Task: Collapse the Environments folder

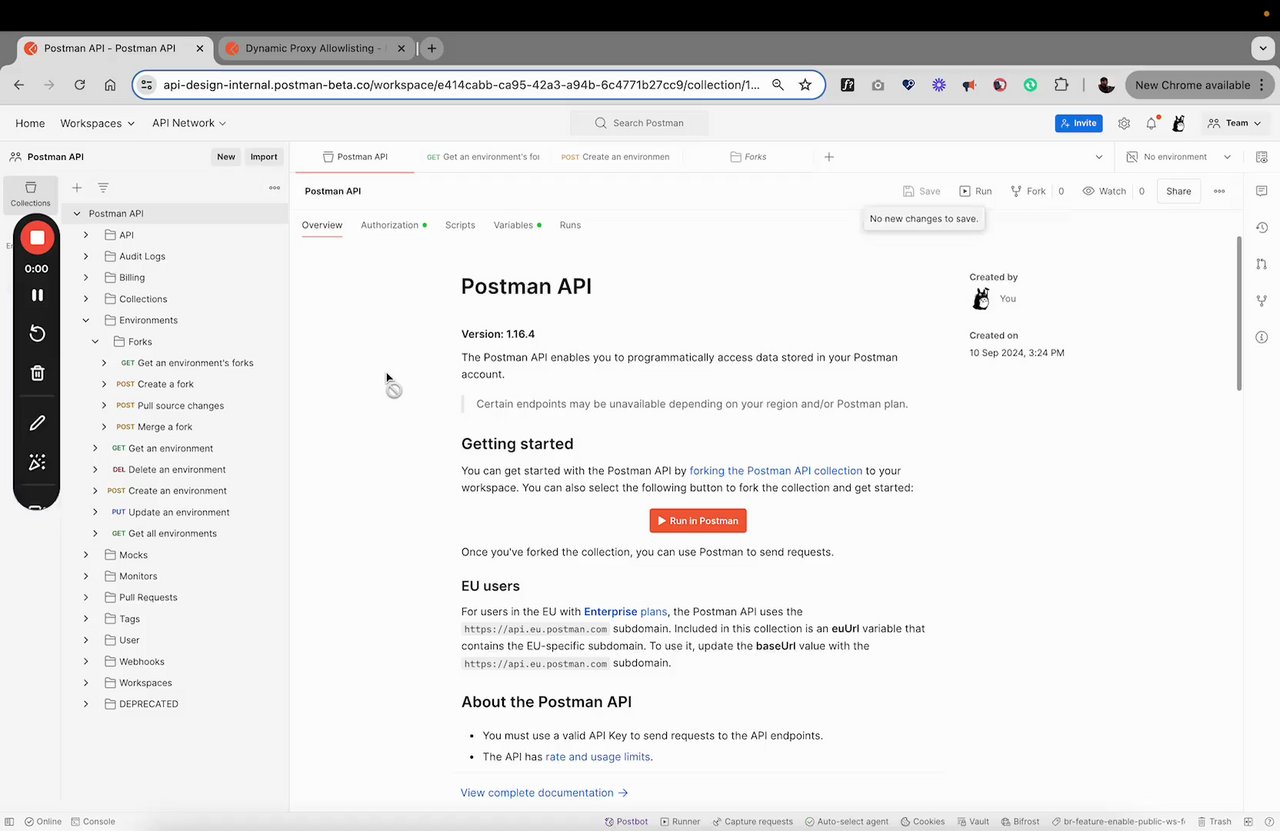Action: 85,320
